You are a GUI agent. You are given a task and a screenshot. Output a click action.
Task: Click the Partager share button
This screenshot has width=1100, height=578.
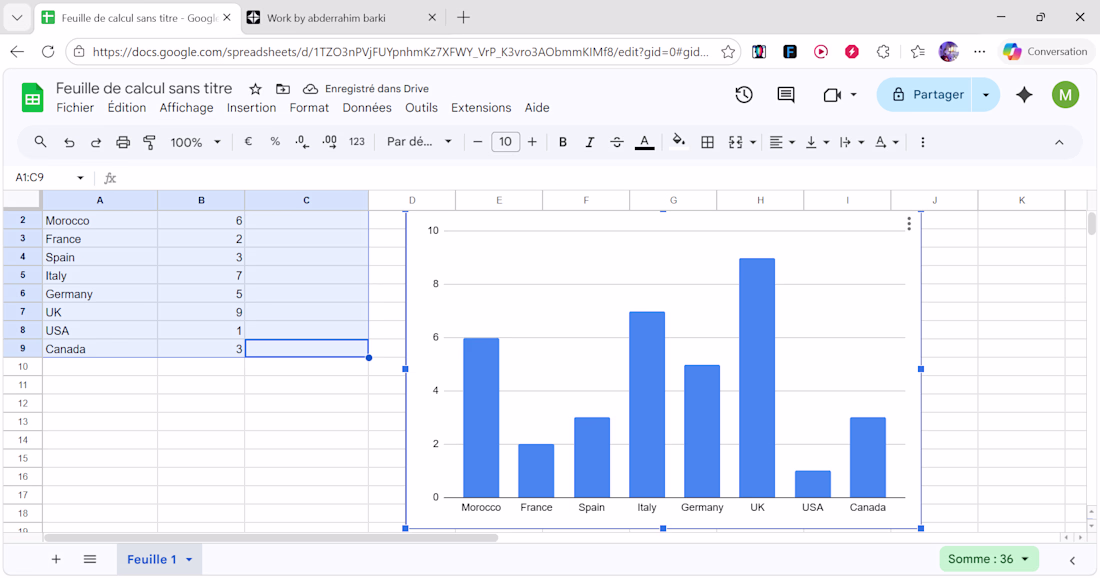click(925, 95)
